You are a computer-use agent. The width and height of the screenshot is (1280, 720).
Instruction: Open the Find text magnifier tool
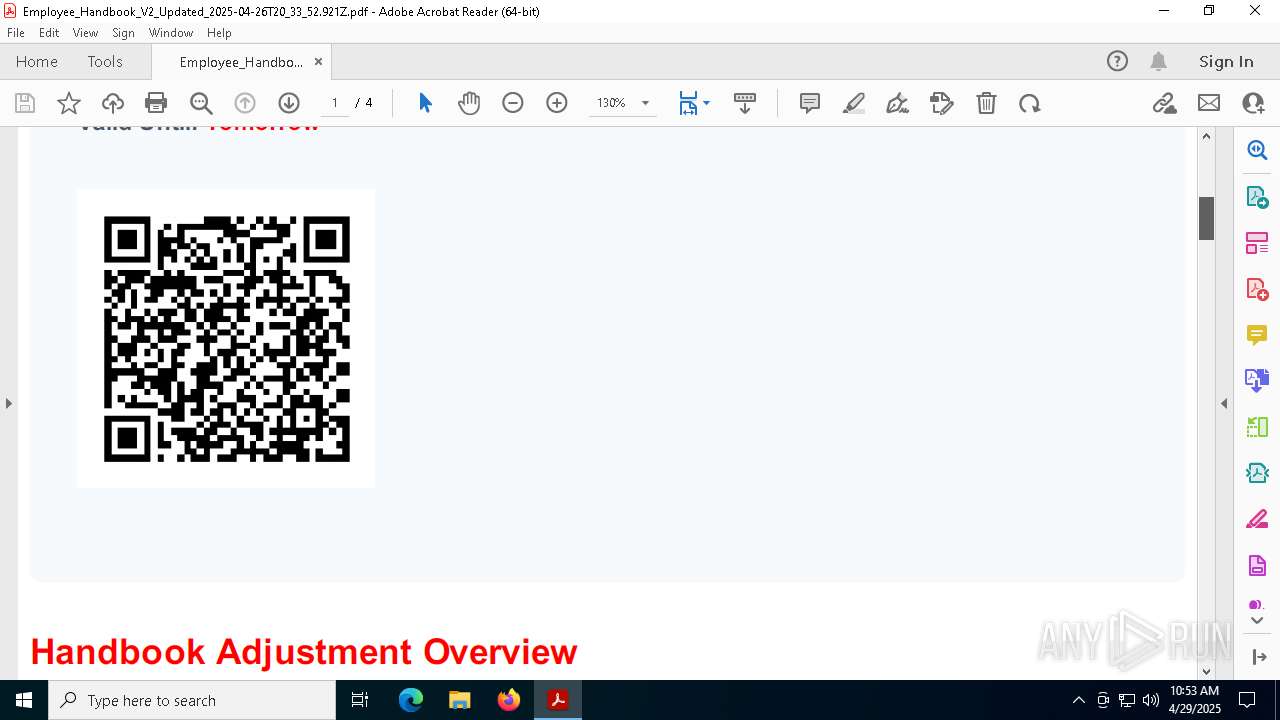[201, 103]
